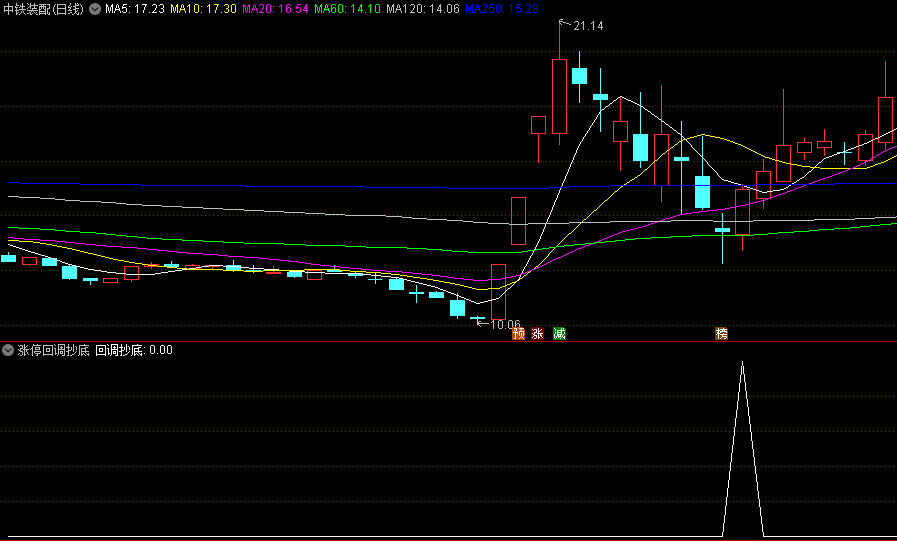The width and height of the screenshot is (897, 541).
Task: Select the MA120: 14.06 label
Action: [423, 9]
